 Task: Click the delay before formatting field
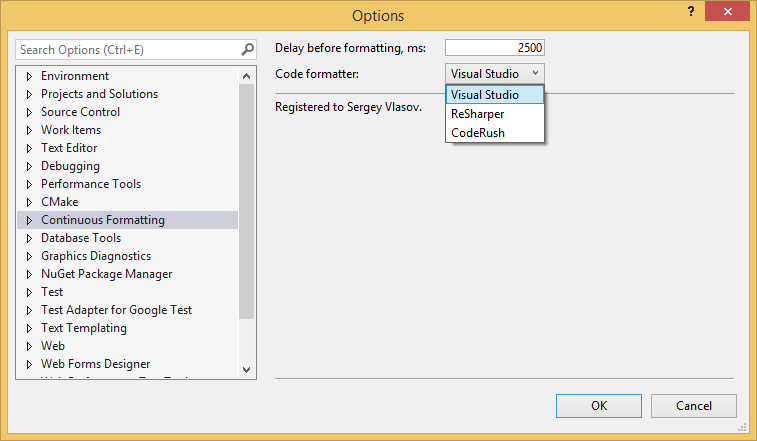pos(494,48)
